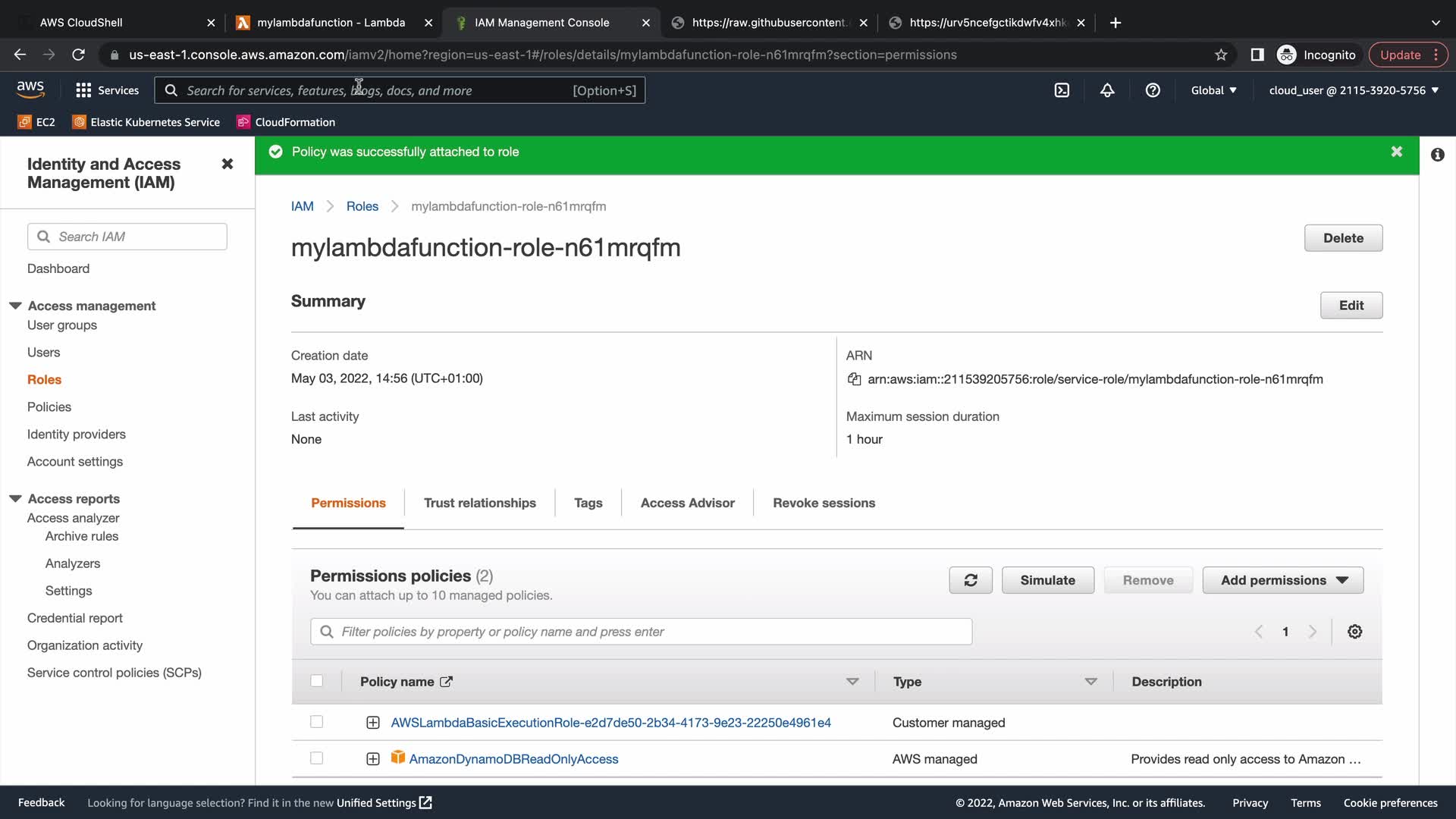Screen dimensions: 1456x819
Task: Click the help question mark icon
Action: tap(1153, 90)
